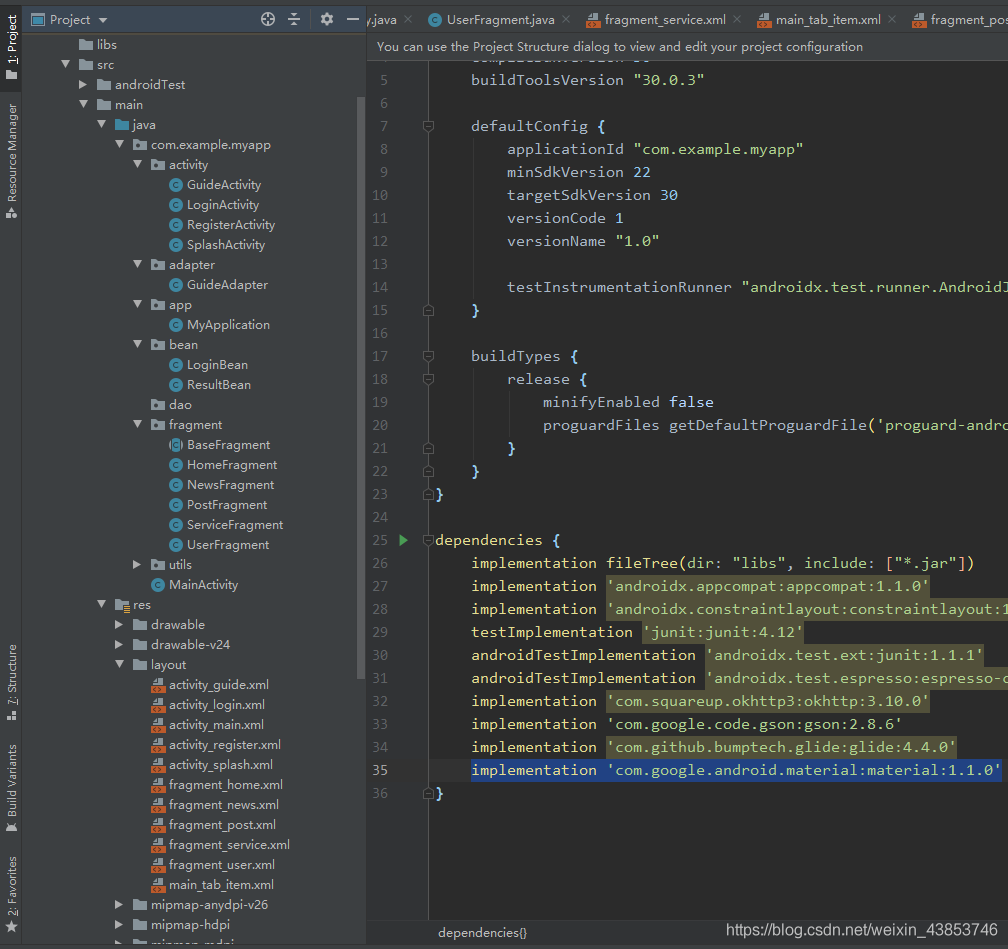Image resolution: width=1008 pixels, height=949 pixels.
Task: Expand the androidTest folder
Action: coord(83,84)
